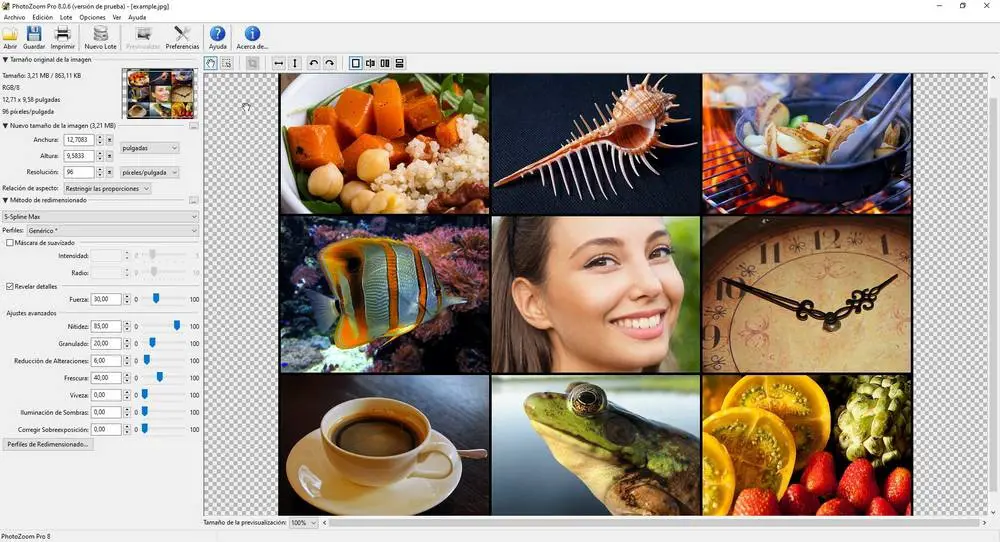Open Acerca de info icon

252,34
